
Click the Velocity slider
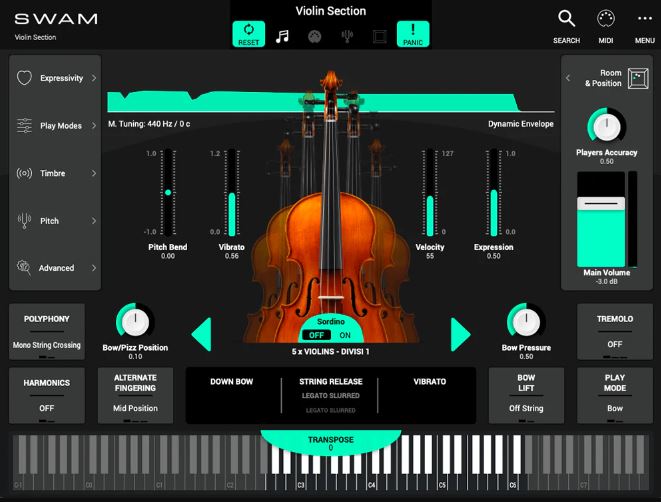tap(430, 192)
